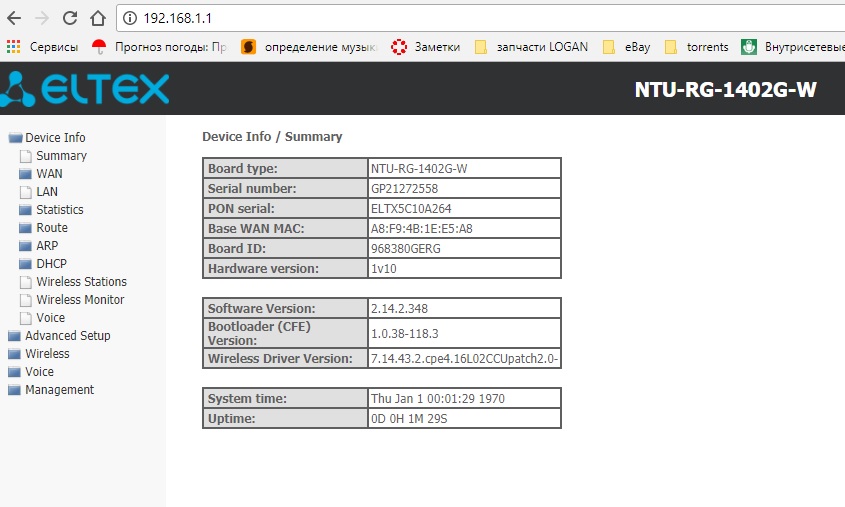Click PON serial ELTX5C10A264 value
Viewport: 845px width, 507px height.
click(411, 209)
